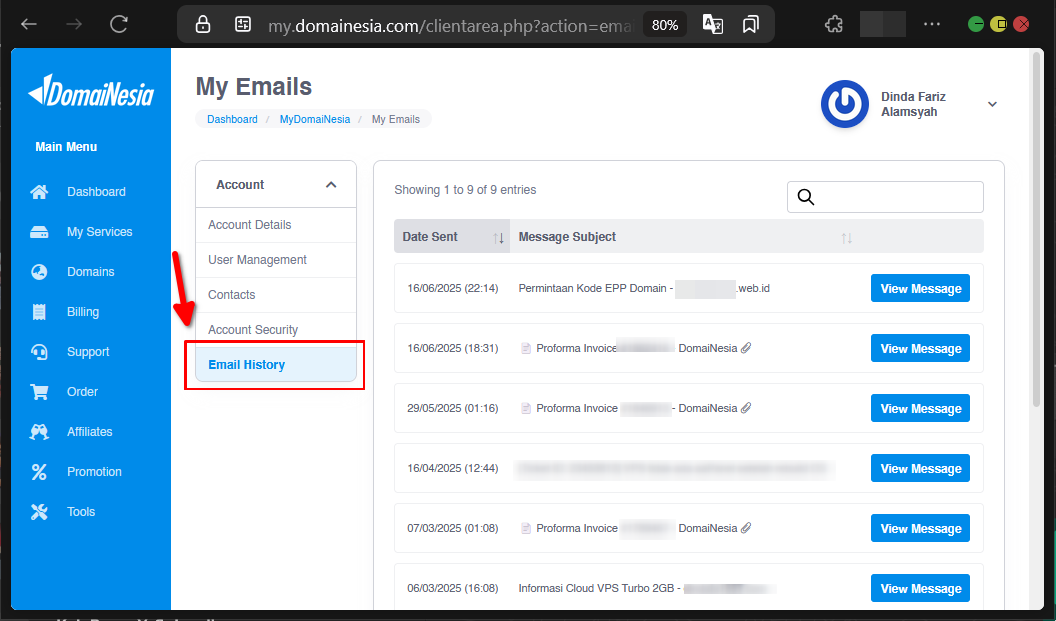The image size is (1056, 621).
Task: View Message for the EPP code email
Action: pos(920,288)
